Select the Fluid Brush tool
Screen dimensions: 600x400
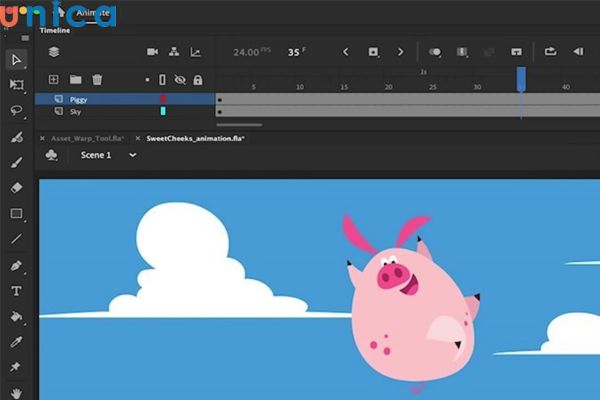click(16, 137)
